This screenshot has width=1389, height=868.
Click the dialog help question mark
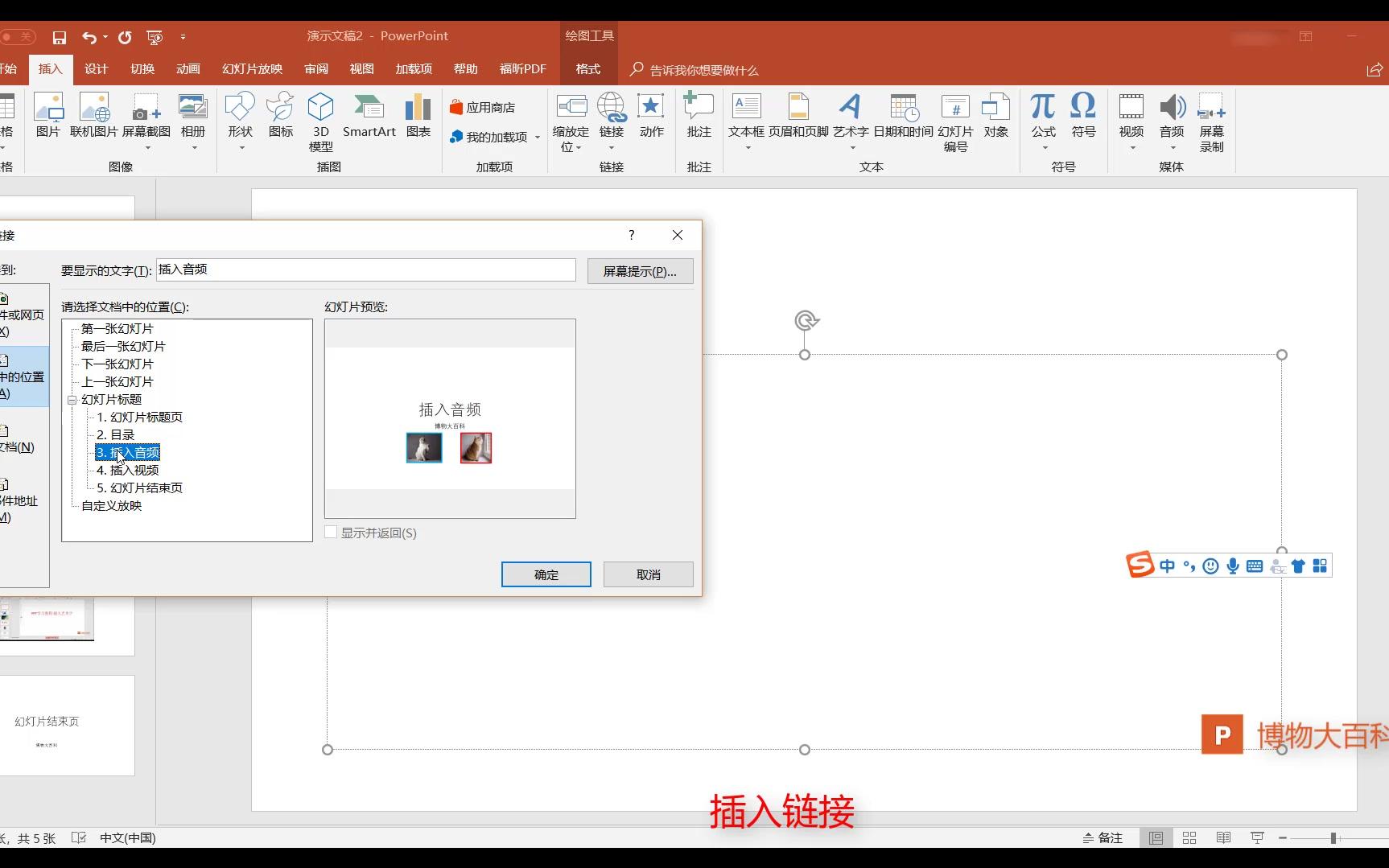(632, 235)
